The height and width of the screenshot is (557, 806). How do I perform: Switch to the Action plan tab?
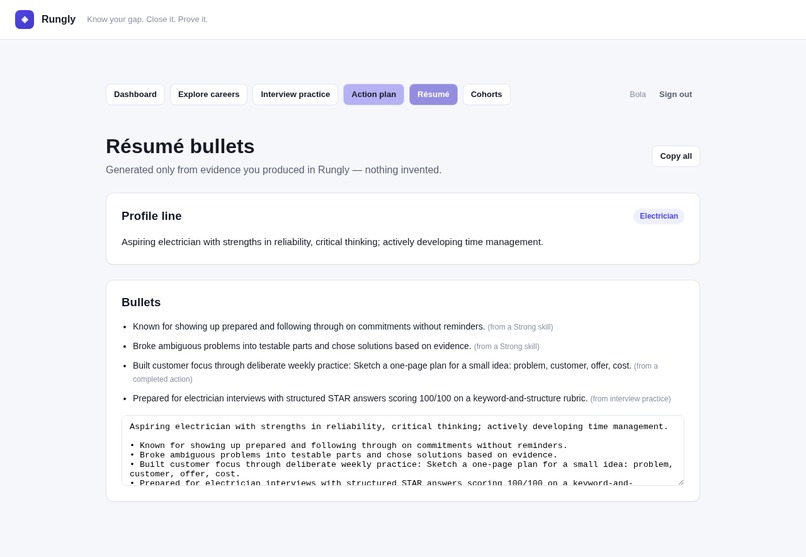[x=374, y=95]
